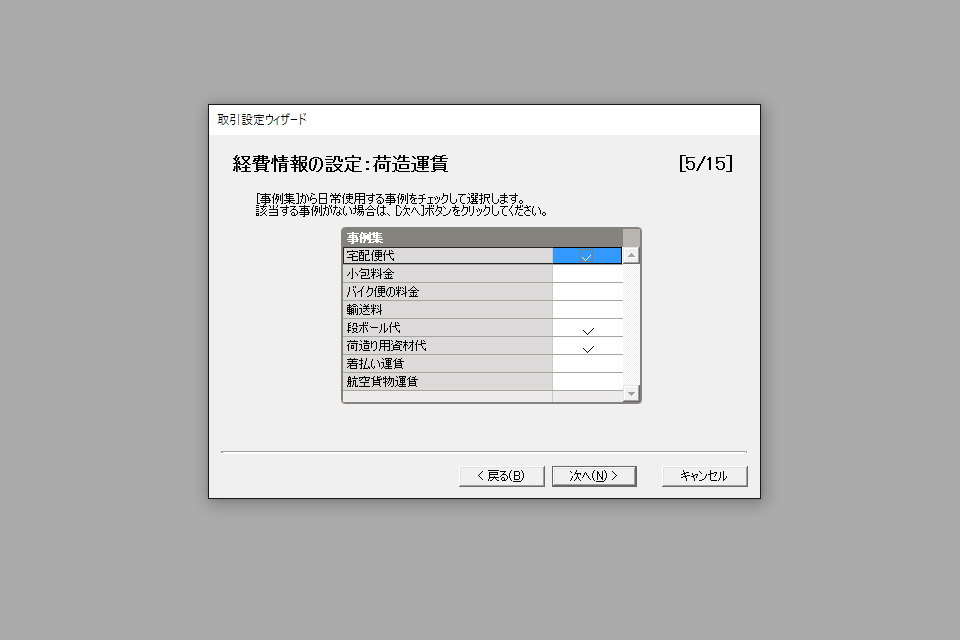Uncheck the 宅配便代 checkbox
Image resolution: width=960 pixels, height=640 pixels.
pyautogui.click(x=587, y=256)
